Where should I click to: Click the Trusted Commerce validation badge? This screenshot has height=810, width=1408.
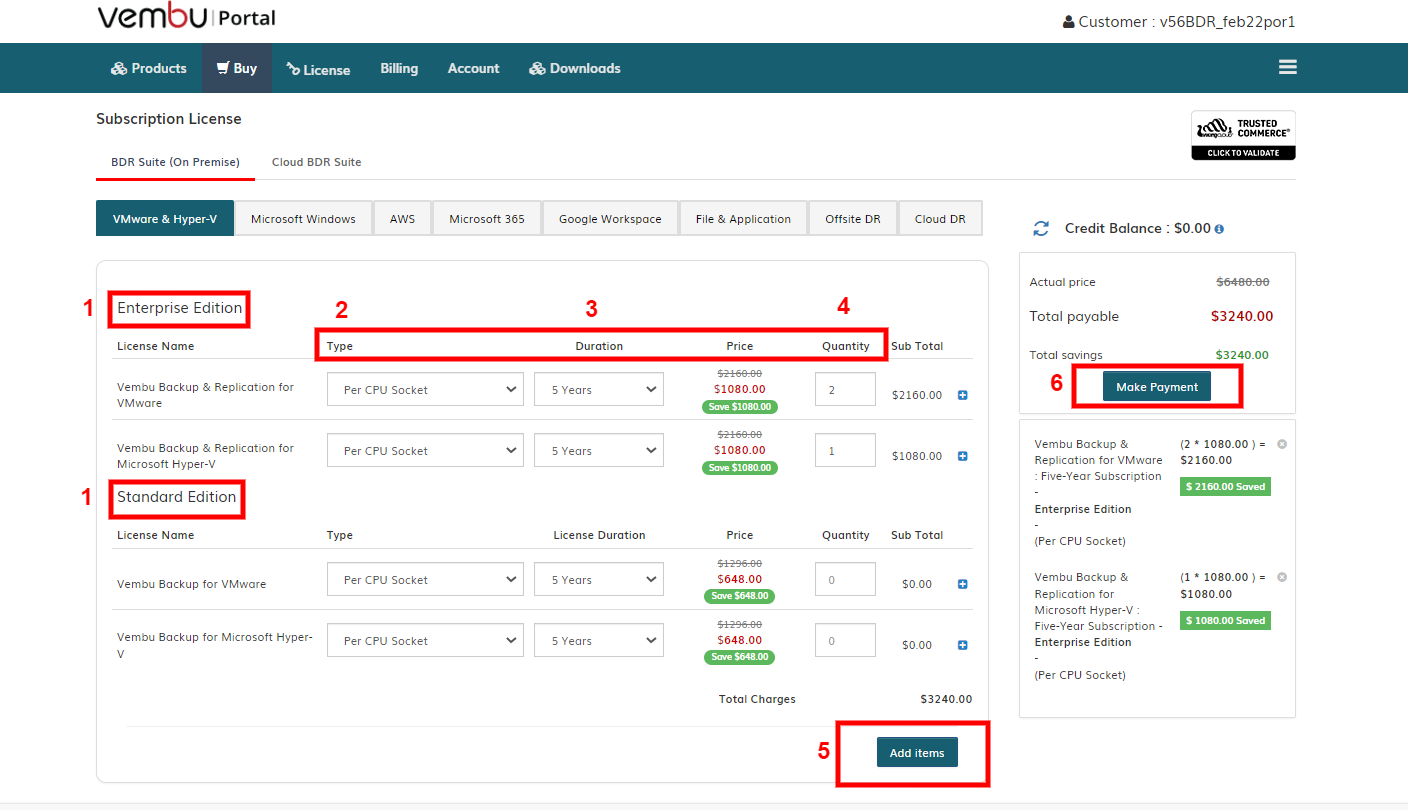click(x=1243, y=135)
